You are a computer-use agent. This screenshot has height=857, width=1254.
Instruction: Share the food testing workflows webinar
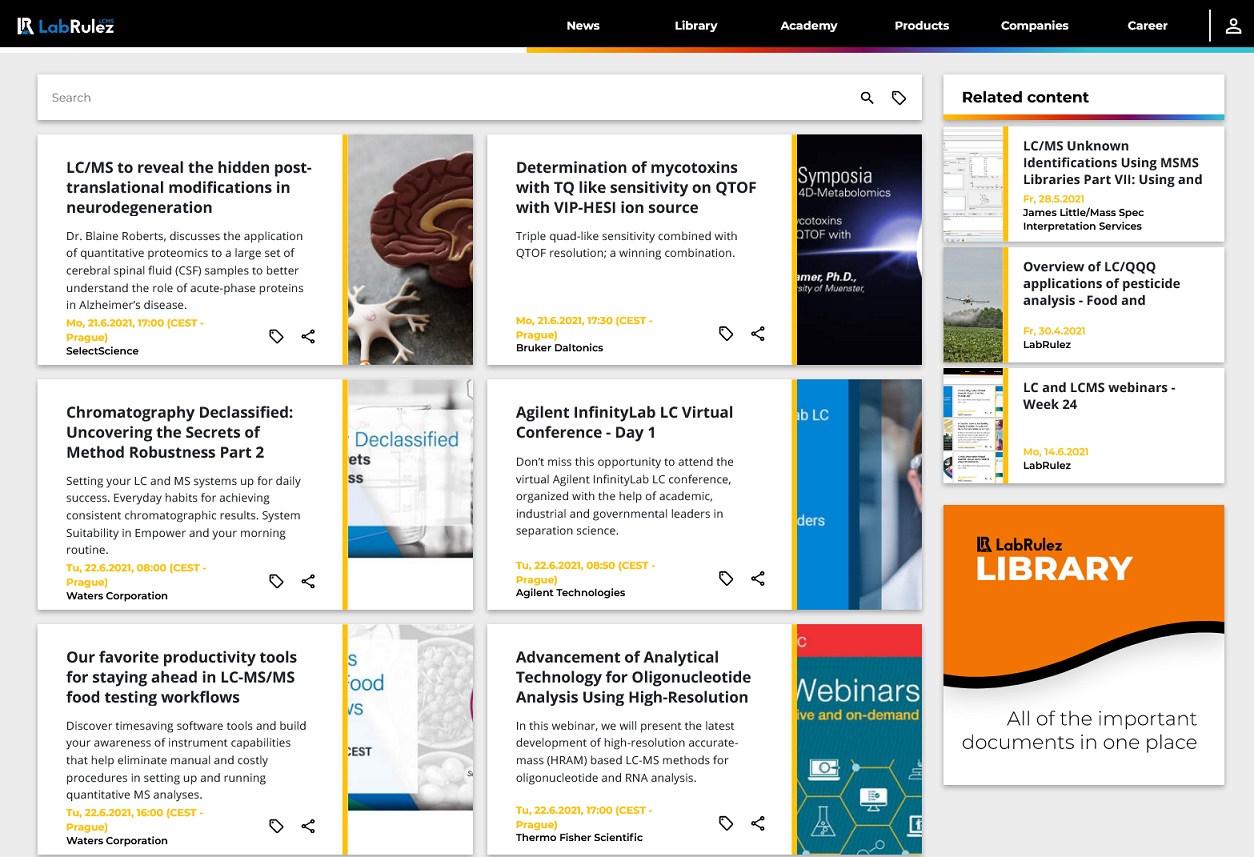tap(308, 826)
